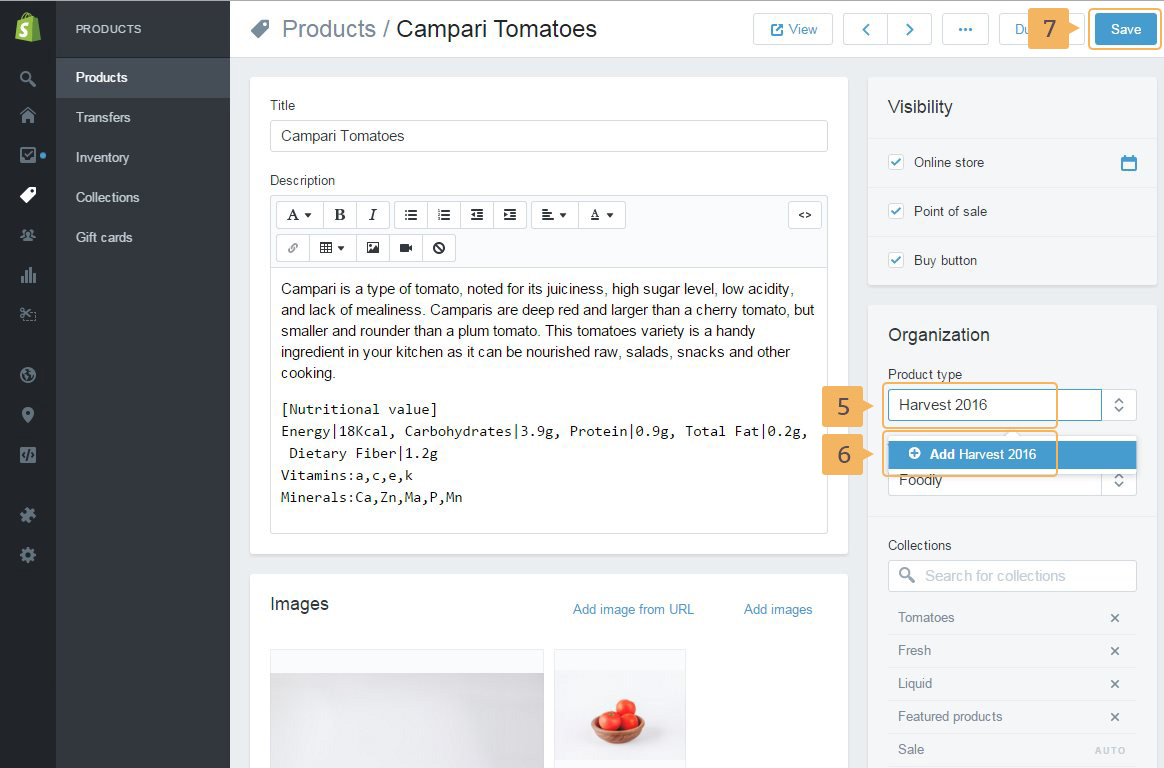Click the Add image from URL link
This screenshot has height=768, width=1164.
click(633, 609)
